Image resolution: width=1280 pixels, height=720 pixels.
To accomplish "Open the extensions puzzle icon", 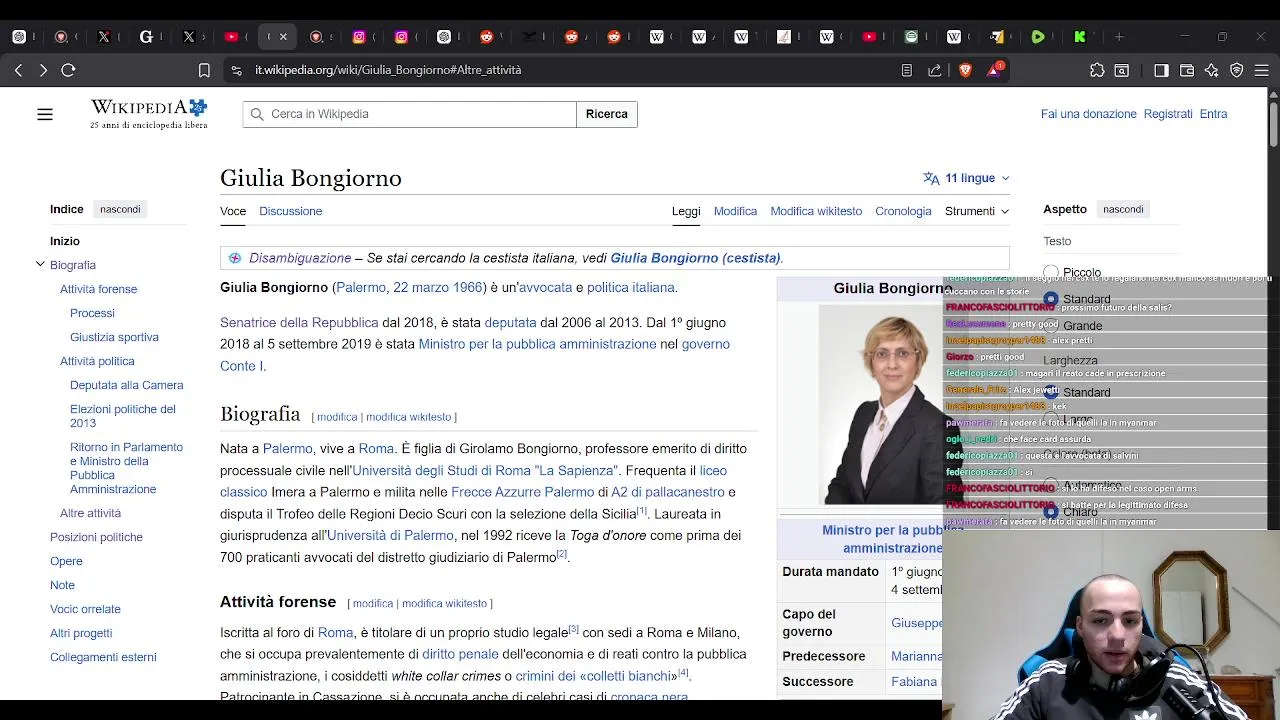I will pos(1097,70).
